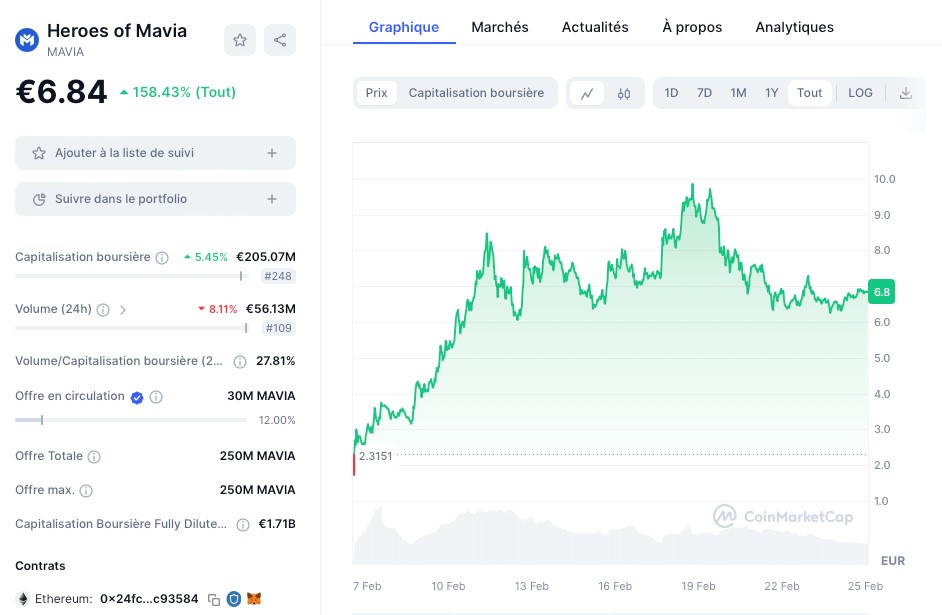Image resolution: width=942 pixels, height=615 pixels.
Task: Toggle LOG scale on the chart
Action: [x=860, y=92]
